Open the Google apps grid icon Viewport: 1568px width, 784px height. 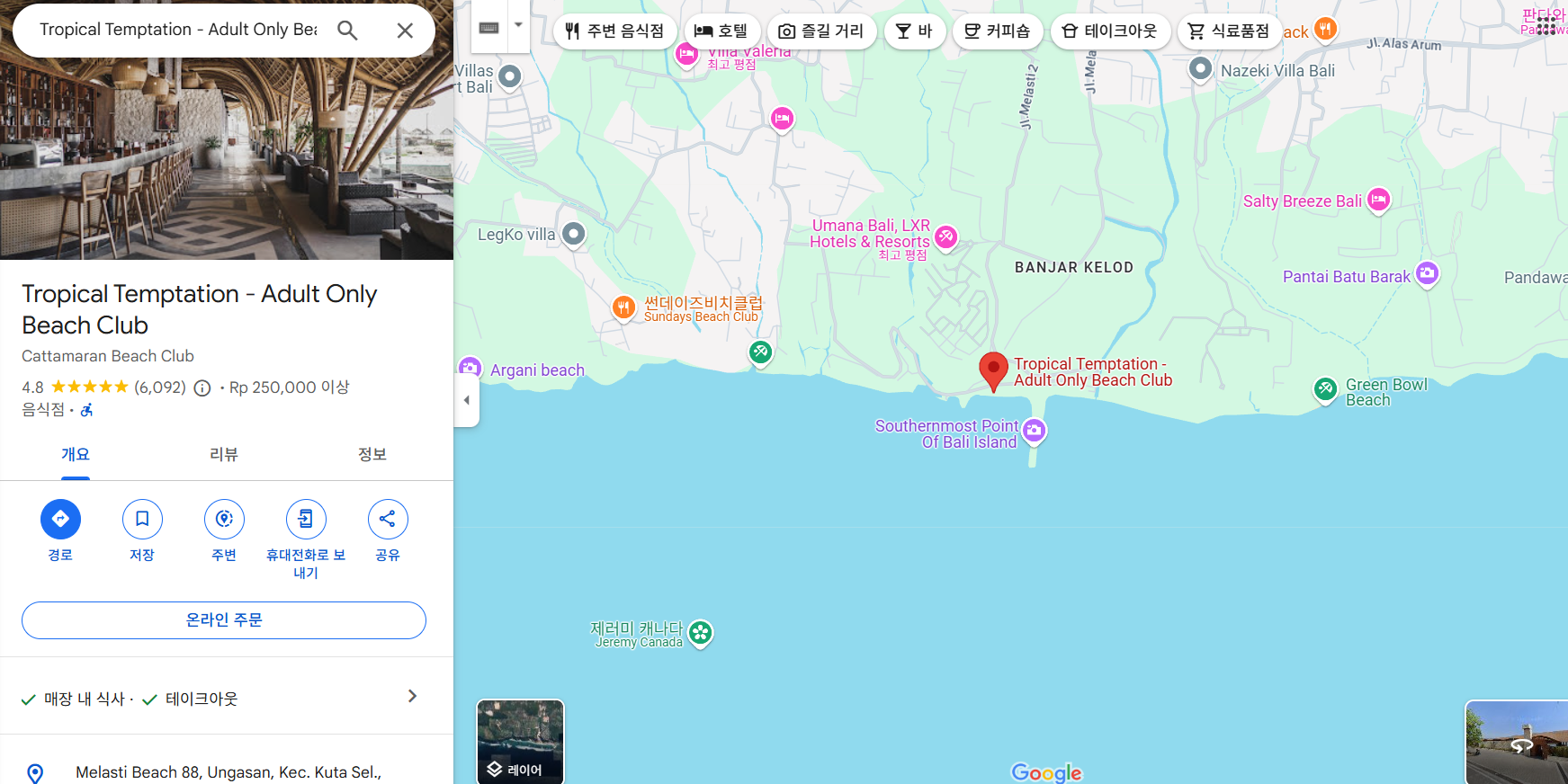coord(1546,27)
